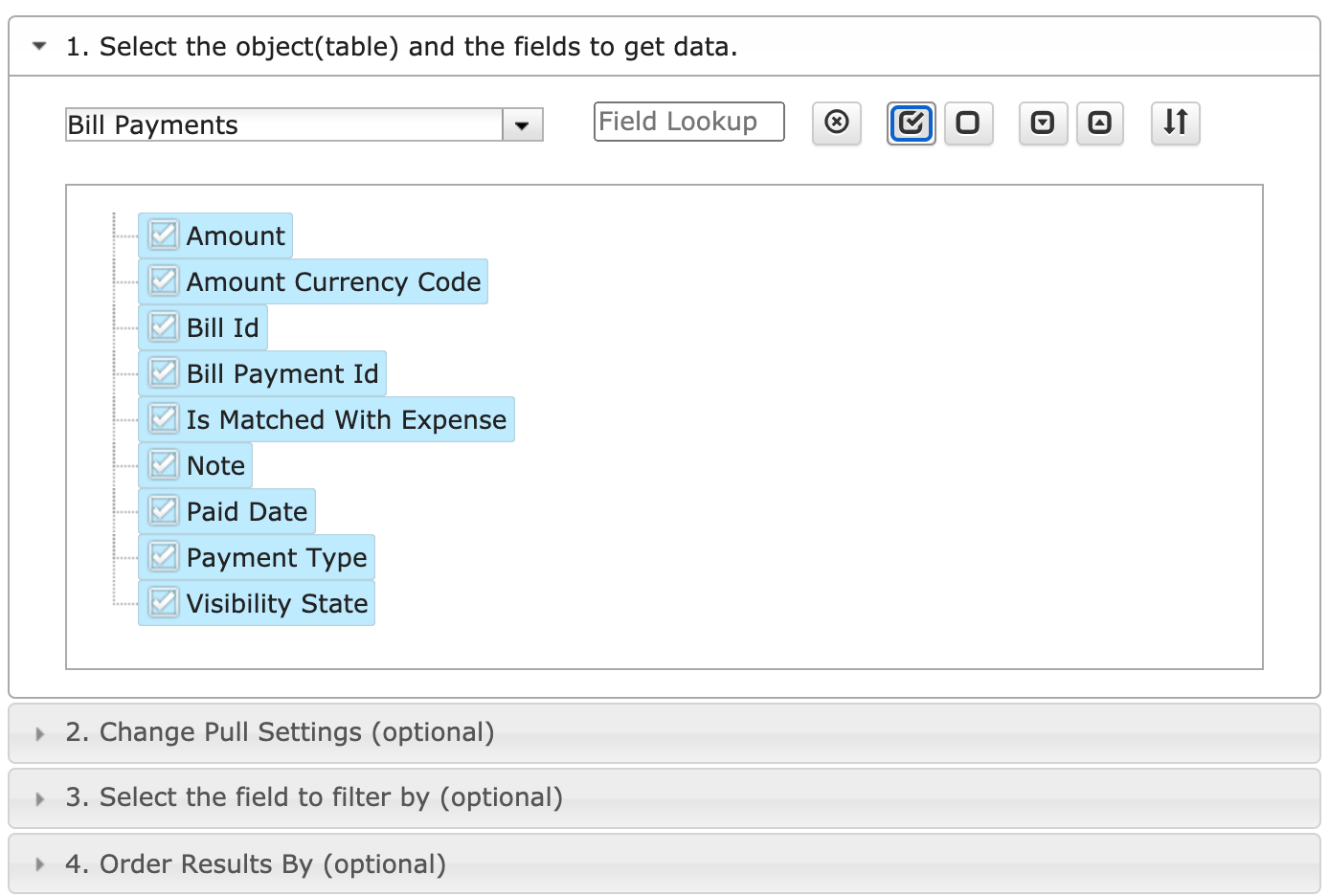Expand the Order Results By section
The height and width of the screenshot is (896, 1329).
[256, 864]
